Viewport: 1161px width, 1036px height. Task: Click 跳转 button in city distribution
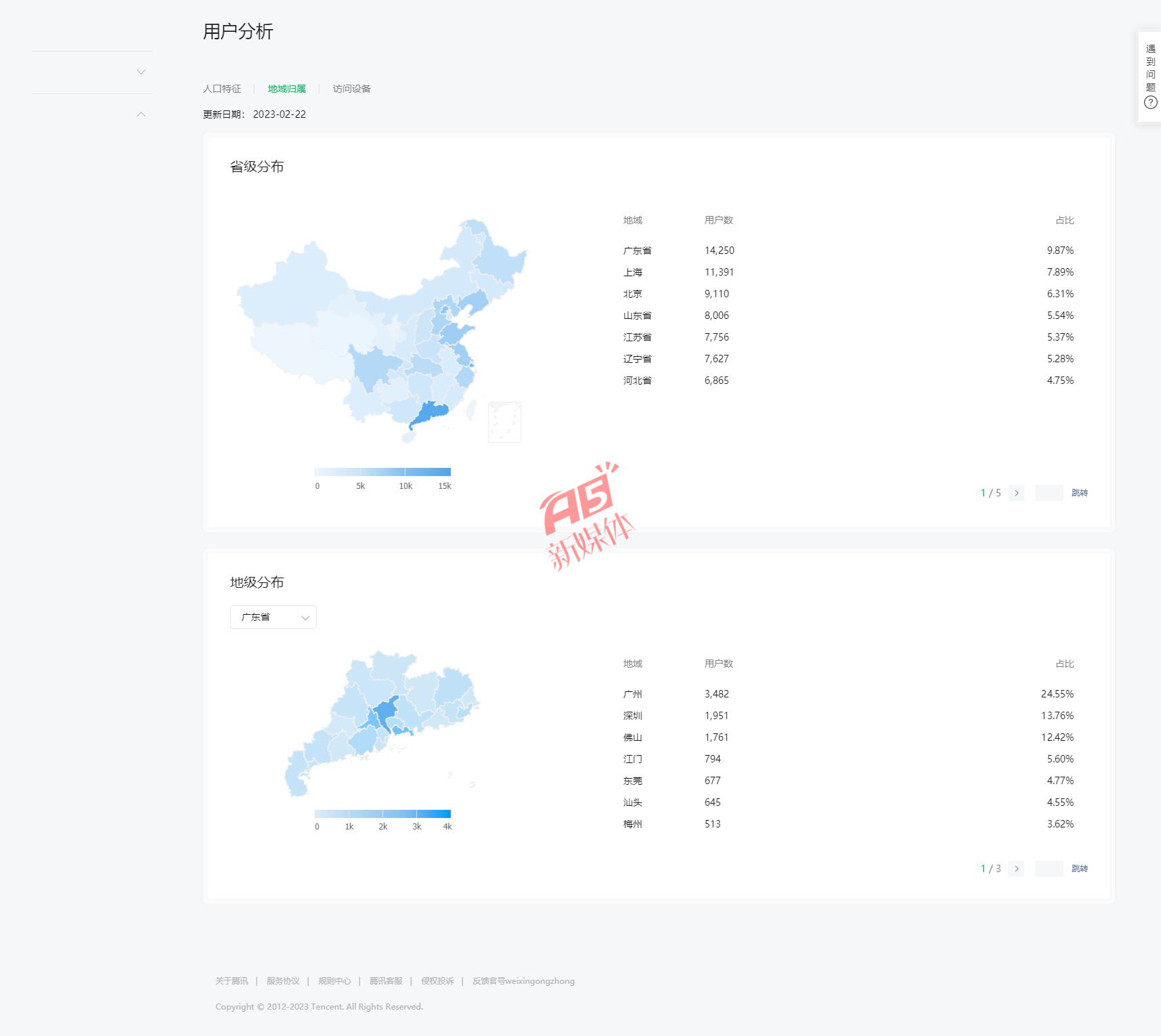tap(1080, 869)
